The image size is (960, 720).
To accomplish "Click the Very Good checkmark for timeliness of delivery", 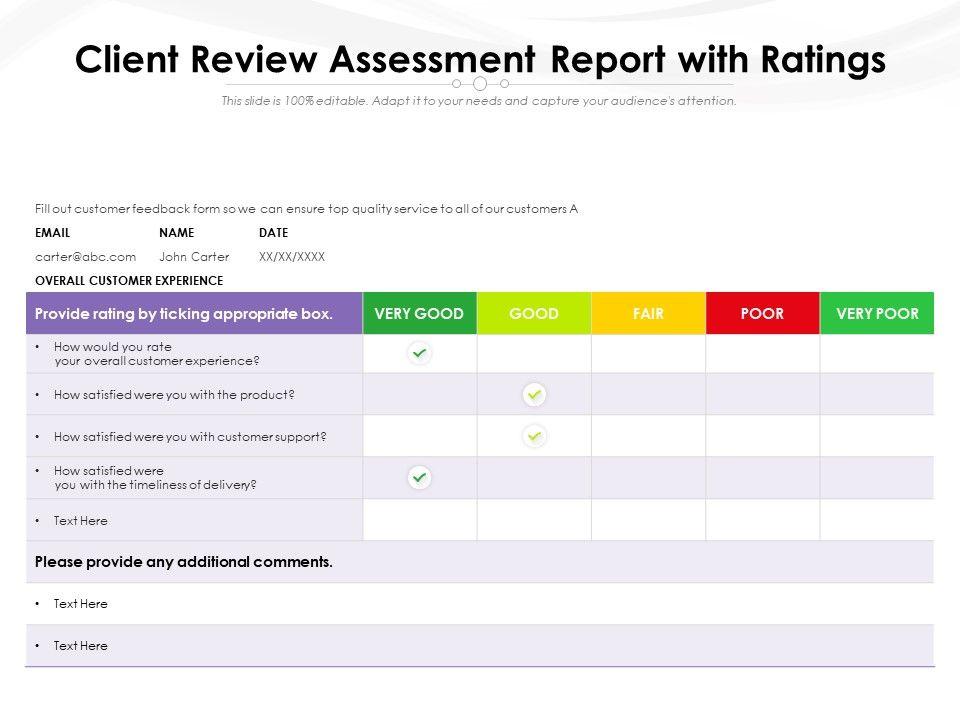I will click(420, 478).
